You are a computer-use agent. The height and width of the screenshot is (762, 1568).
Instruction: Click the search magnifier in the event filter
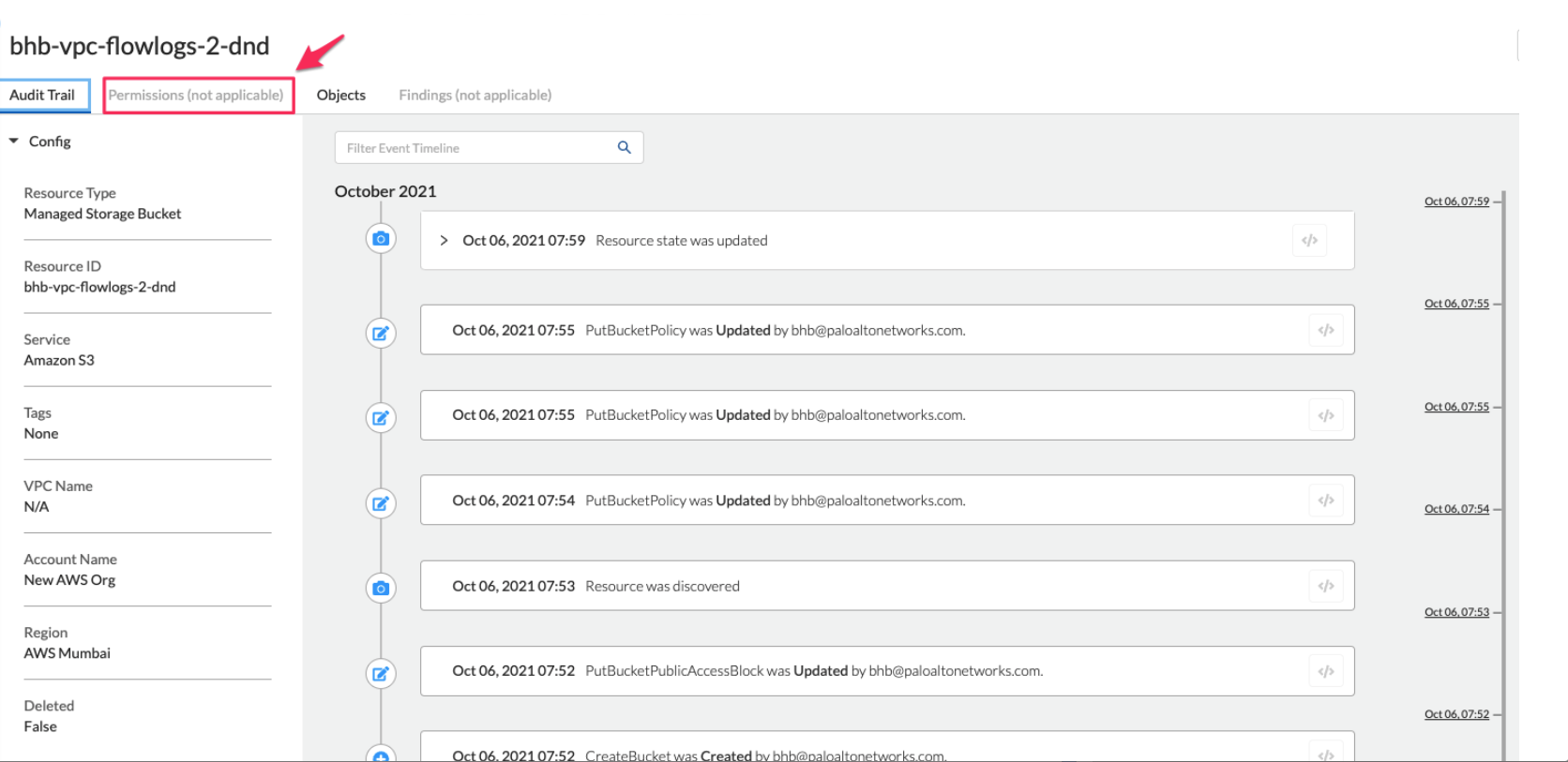tap(624, 147)
